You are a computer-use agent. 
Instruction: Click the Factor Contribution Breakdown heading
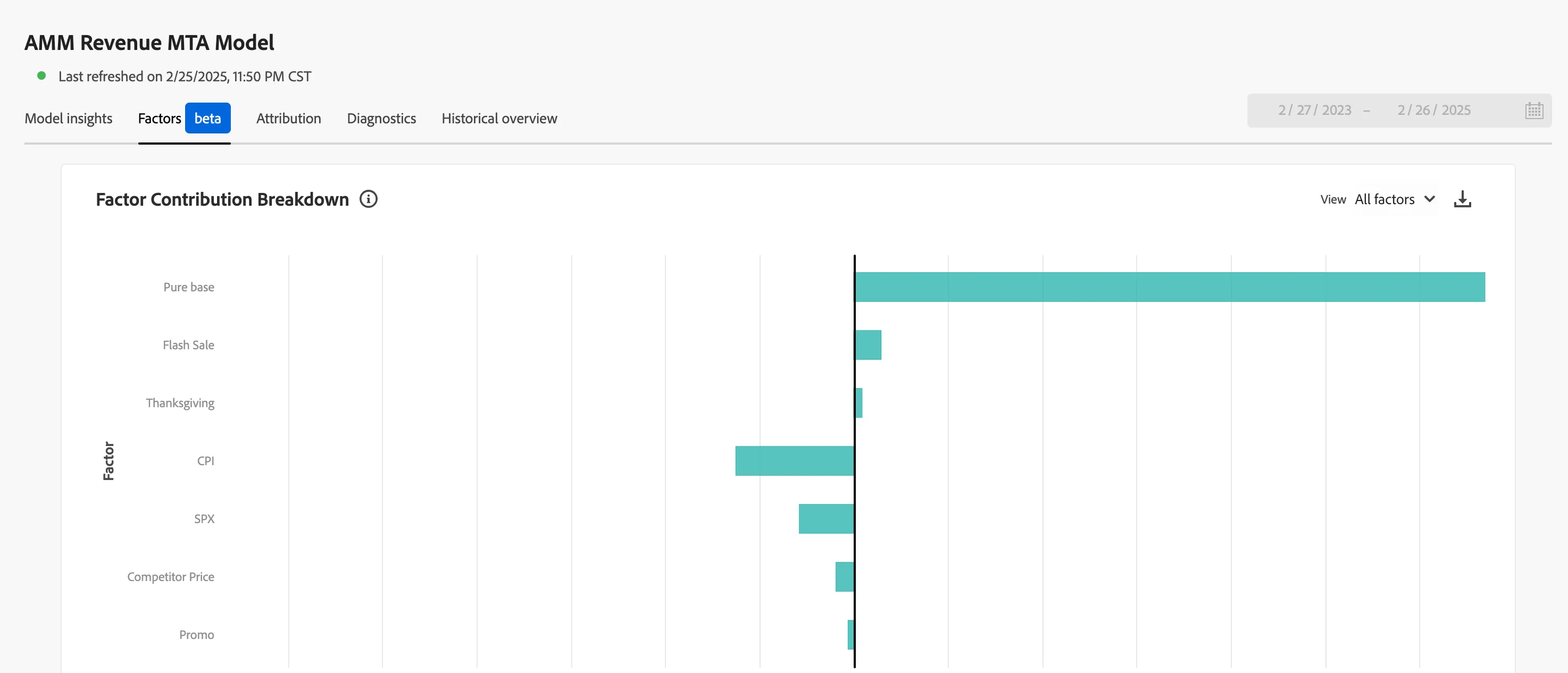(x=222, y=199)
